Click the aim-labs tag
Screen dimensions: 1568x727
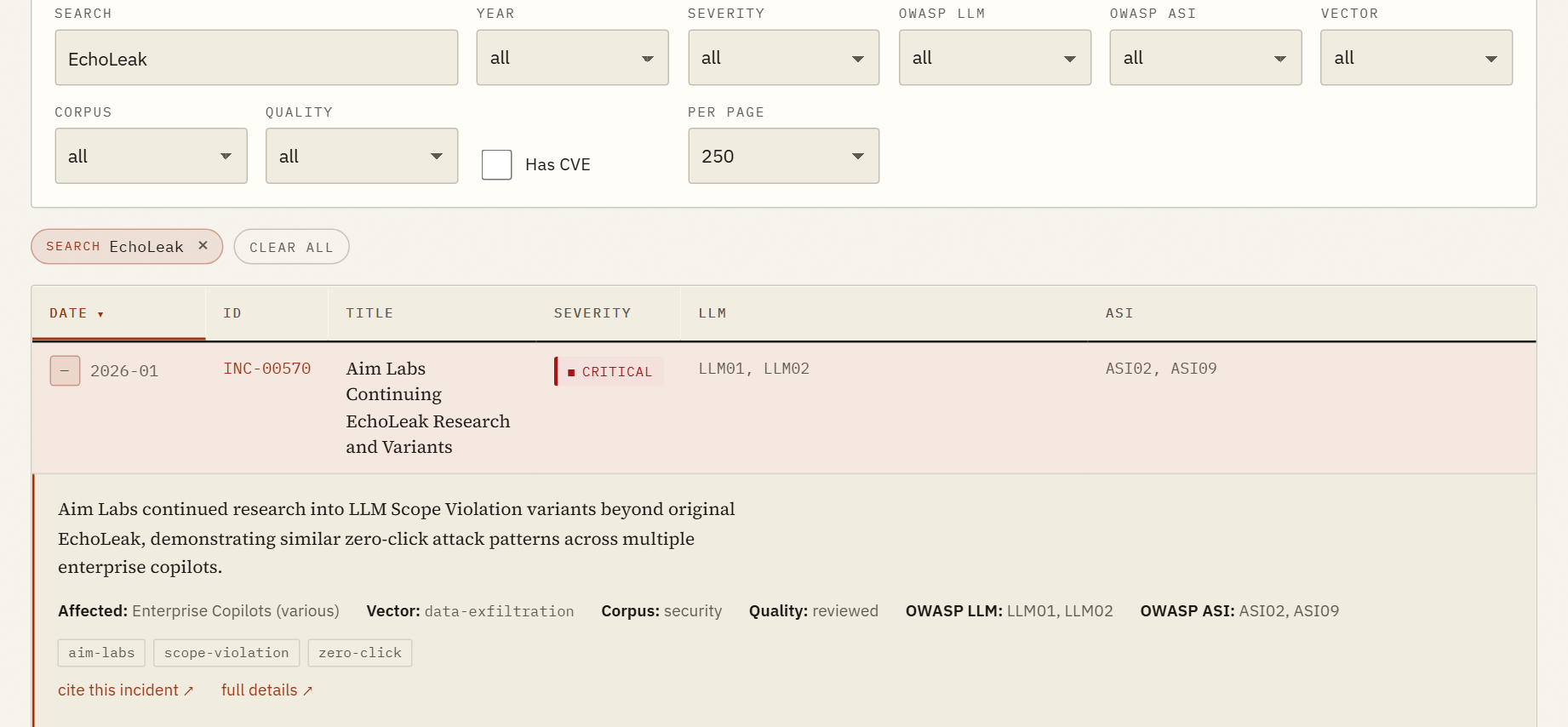(101, 653)
